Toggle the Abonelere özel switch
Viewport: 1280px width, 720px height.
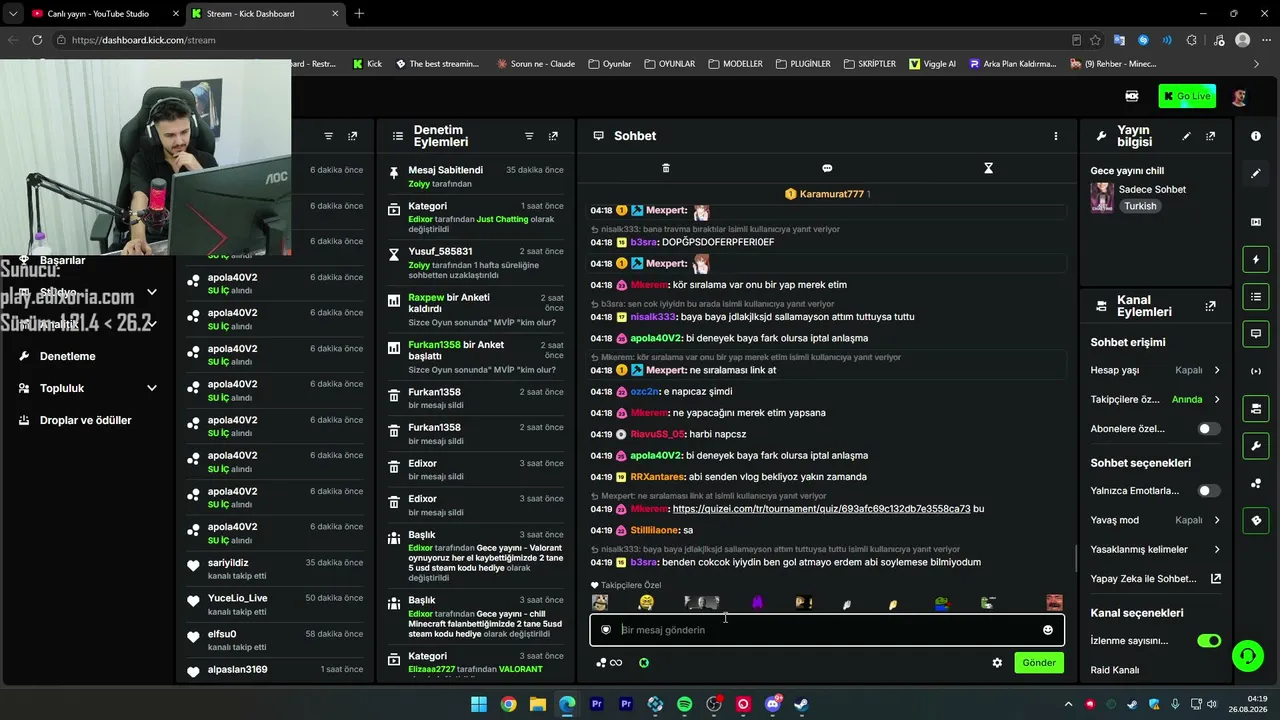point(1209,429)
